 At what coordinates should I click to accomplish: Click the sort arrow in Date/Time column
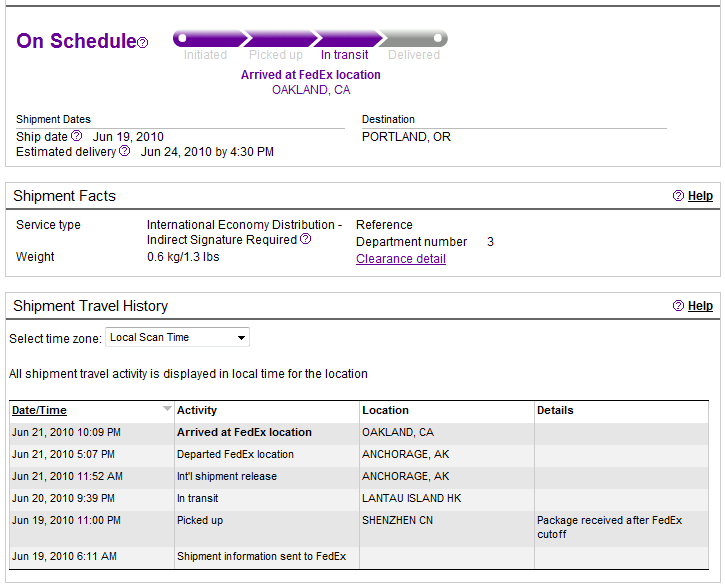pos(167,409)
